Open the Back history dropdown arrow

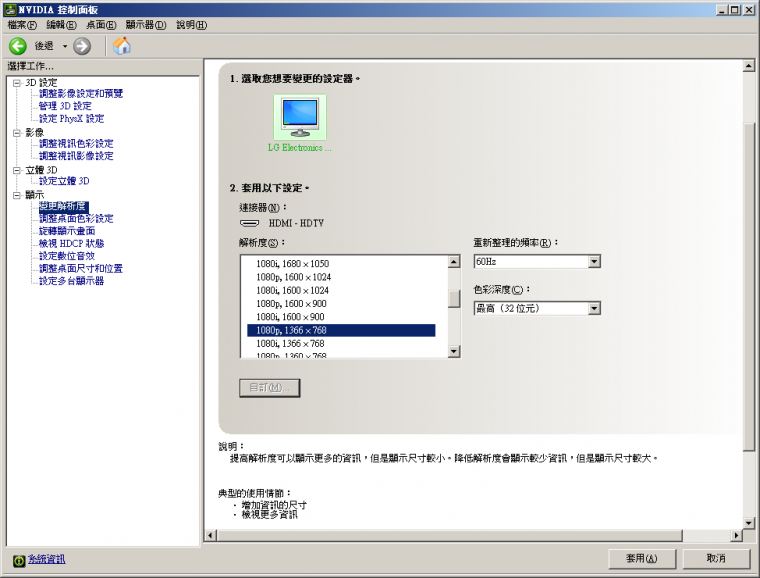pos(64,47)
